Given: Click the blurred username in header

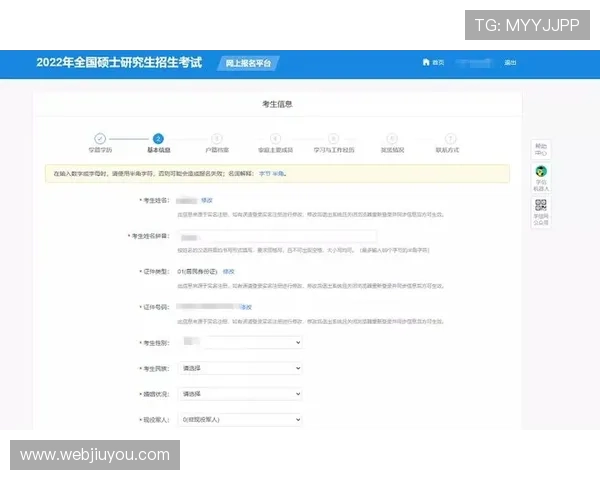Looking at the screenshot, I should [x=474, y=63].
